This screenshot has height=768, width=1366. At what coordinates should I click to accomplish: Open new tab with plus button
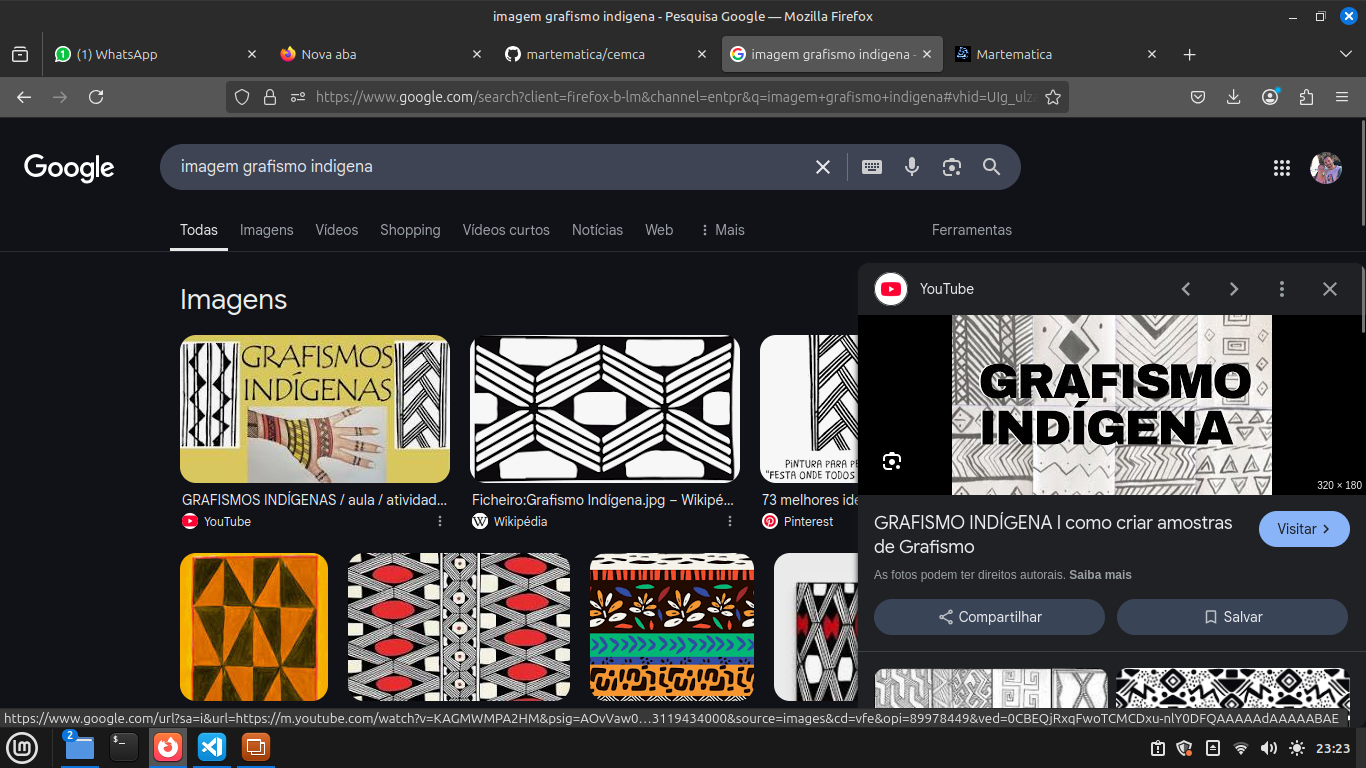[1189, 55]
